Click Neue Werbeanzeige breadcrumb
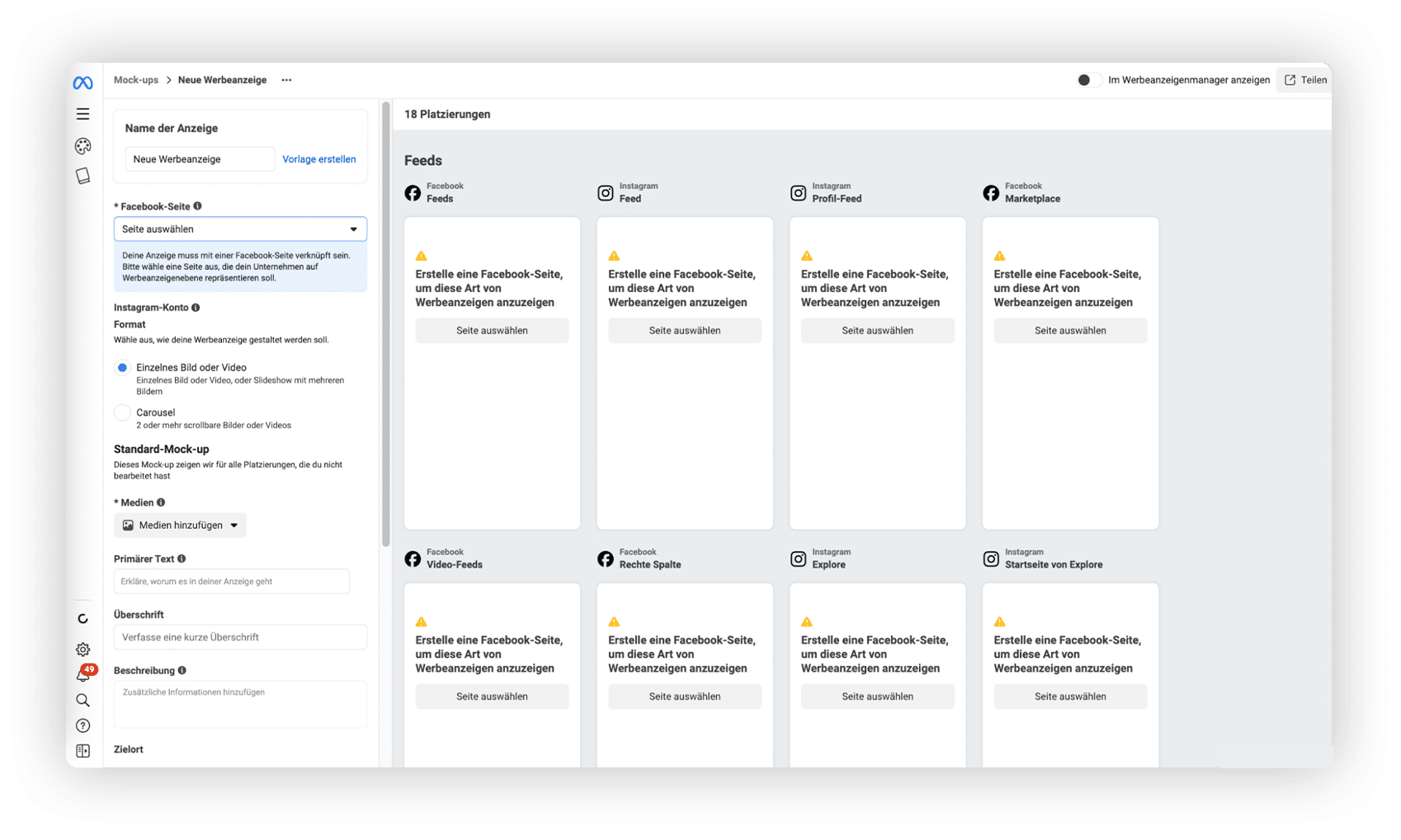 [x=222, y=80]
